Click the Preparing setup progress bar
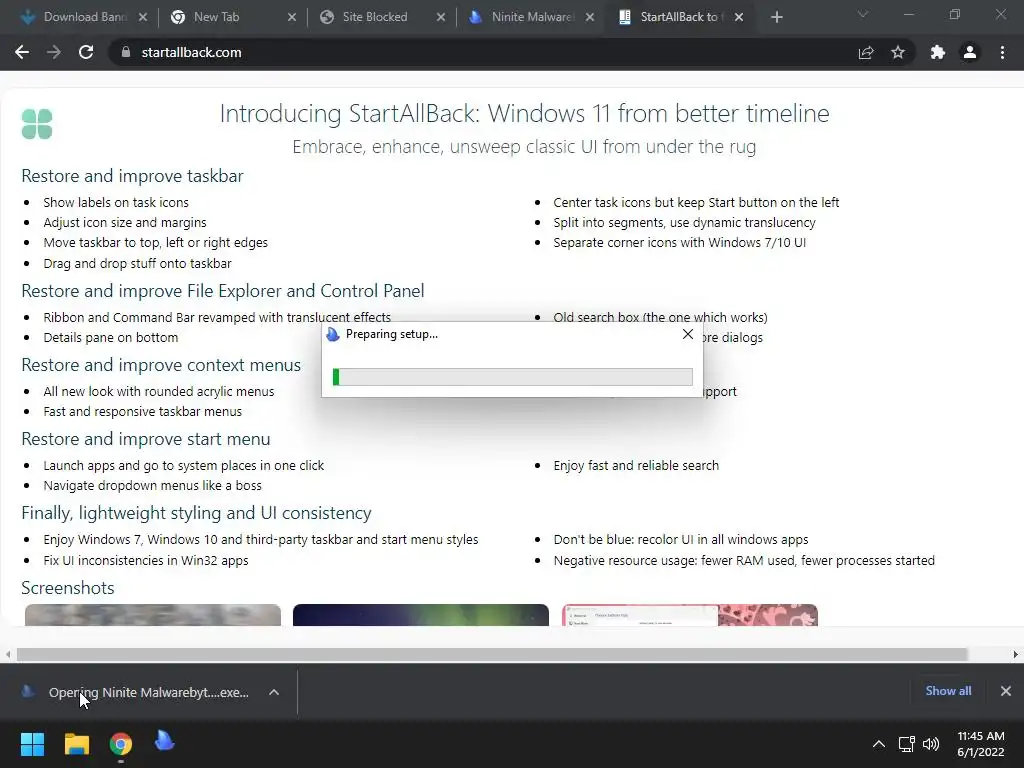The image size is (1024, 768). pos(513,377)
